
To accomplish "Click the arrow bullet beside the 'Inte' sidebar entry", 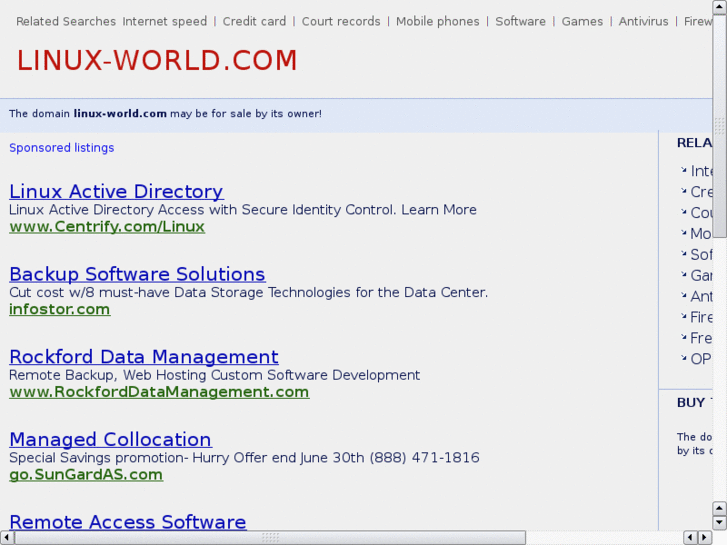I will (x=684, y=170).
